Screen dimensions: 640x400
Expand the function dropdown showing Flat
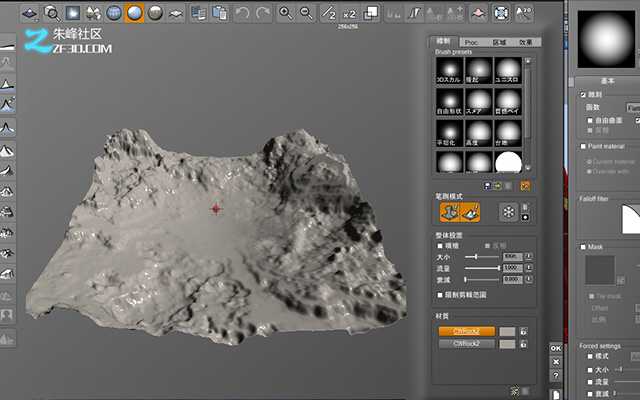click(633, 108)
